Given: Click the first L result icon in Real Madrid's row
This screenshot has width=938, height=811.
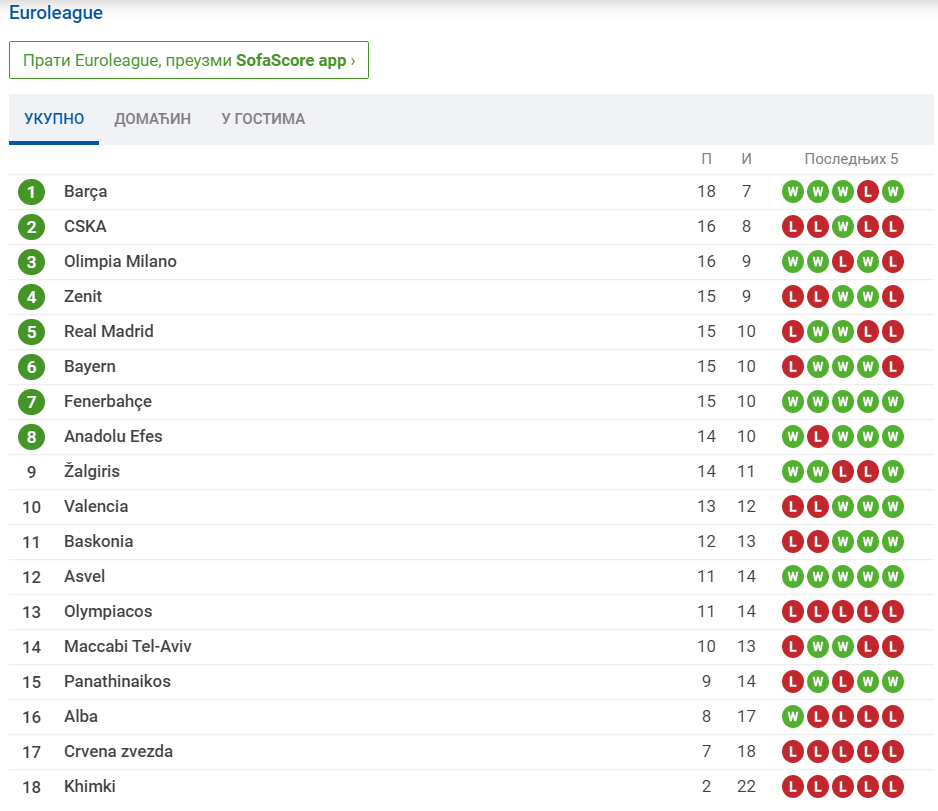Looking at the screenshot, I should coord(793,332).
